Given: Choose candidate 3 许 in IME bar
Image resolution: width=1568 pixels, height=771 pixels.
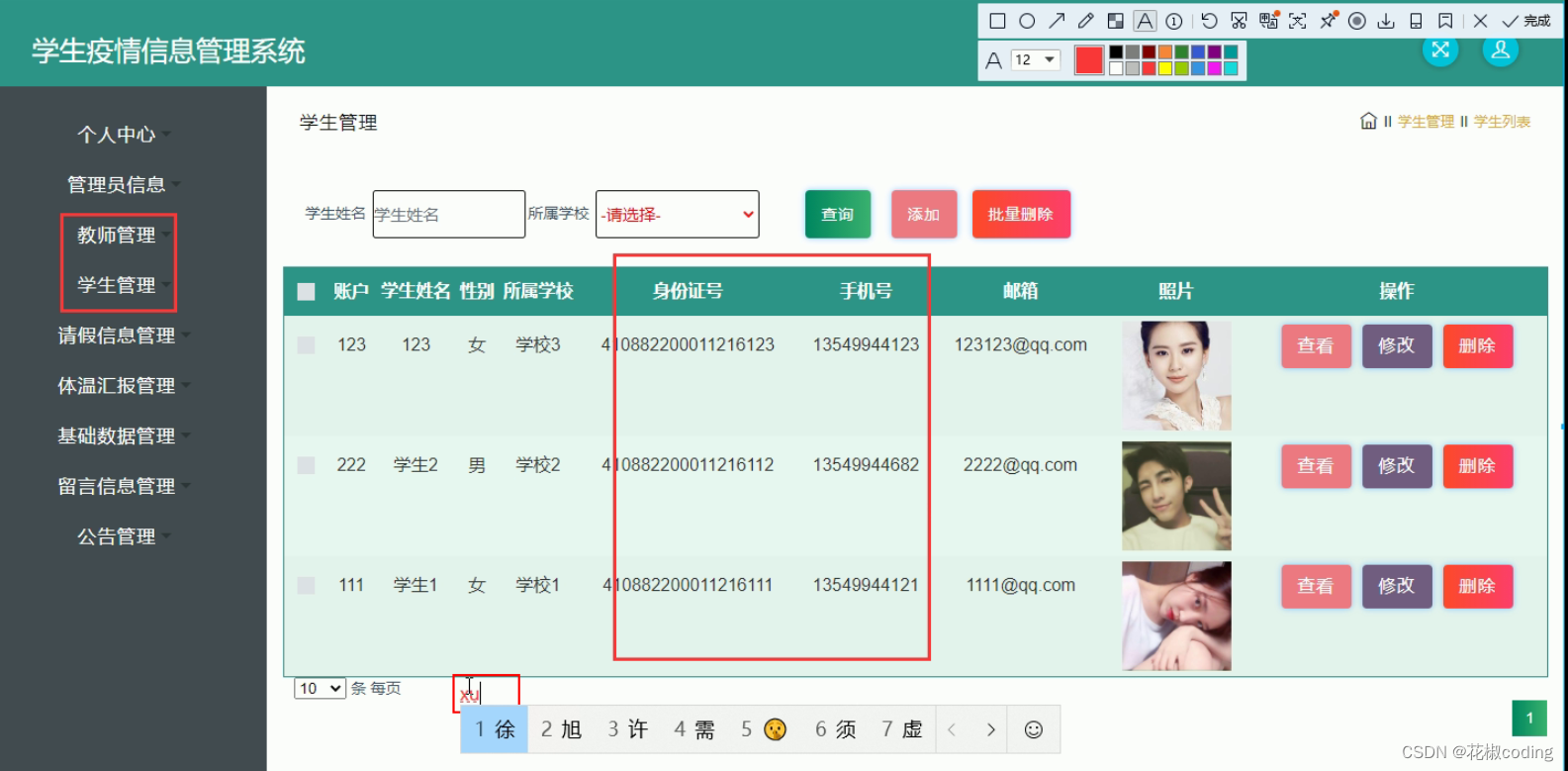Looking at the screenshot, I should (x=627, y=729).
